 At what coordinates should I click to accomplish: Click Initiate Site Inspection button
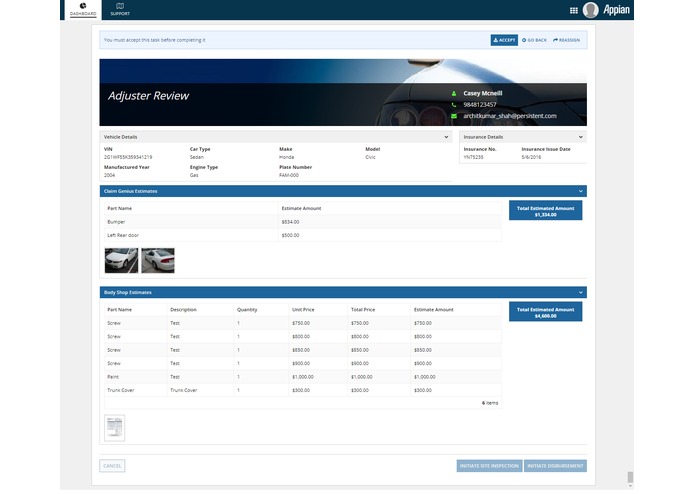[489, 466]
